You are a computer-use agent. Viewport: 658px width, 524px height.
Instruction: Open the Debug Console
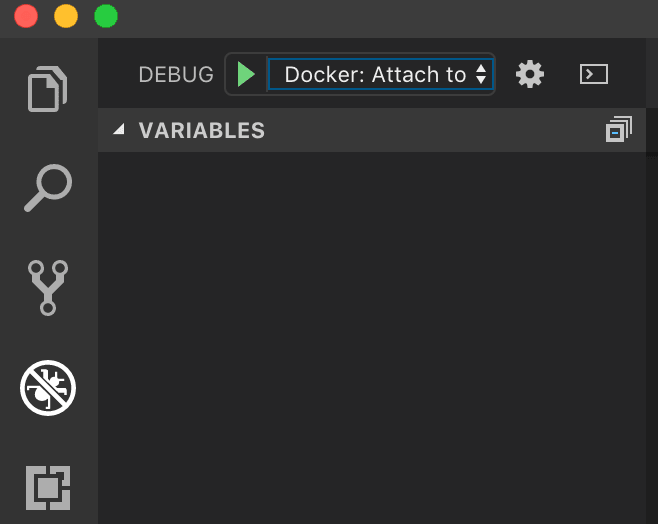point(594,74)
